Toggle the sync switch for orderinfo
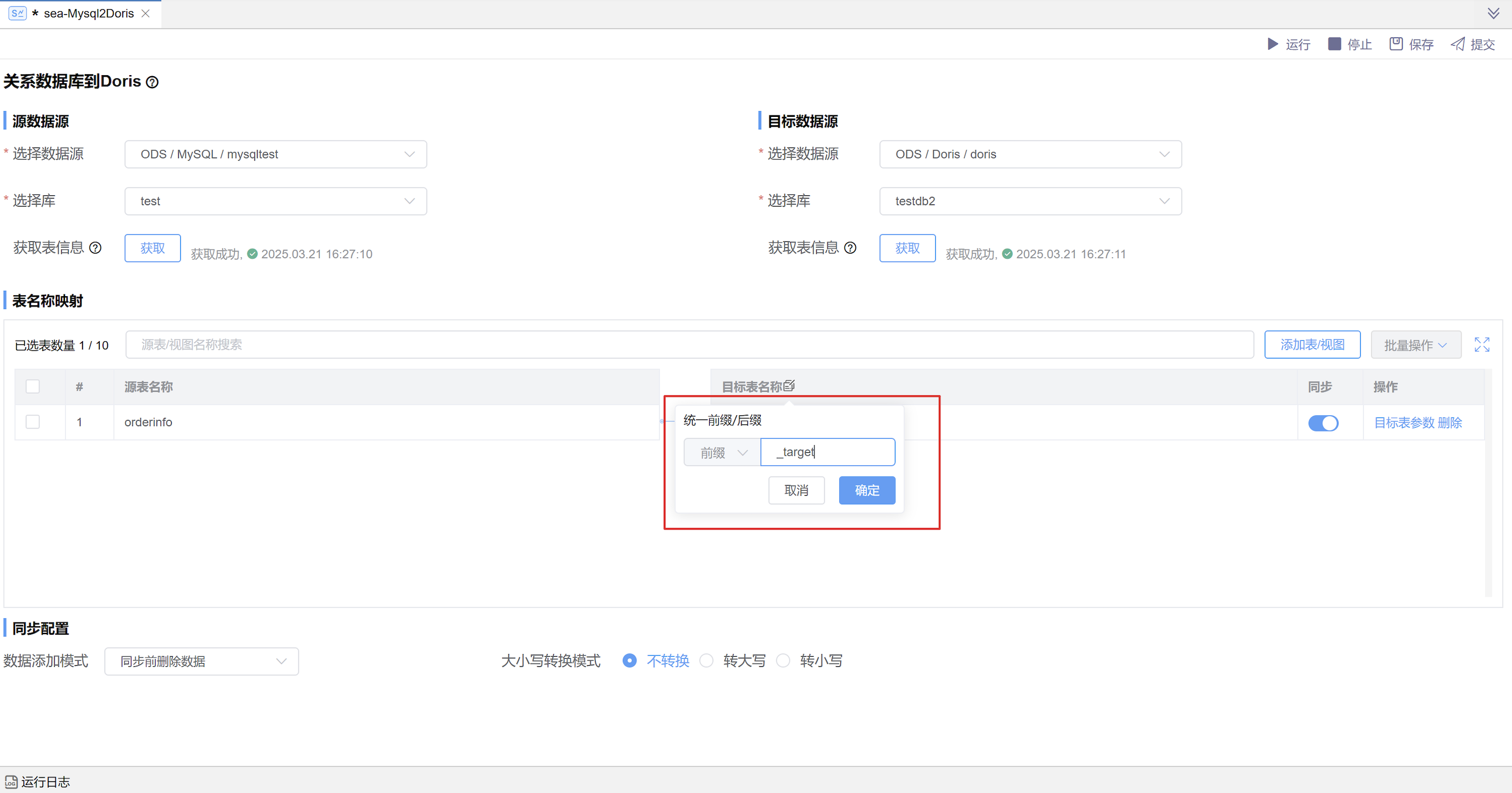The height and width of the screenshot is (793, 1512). (1323, 423)
